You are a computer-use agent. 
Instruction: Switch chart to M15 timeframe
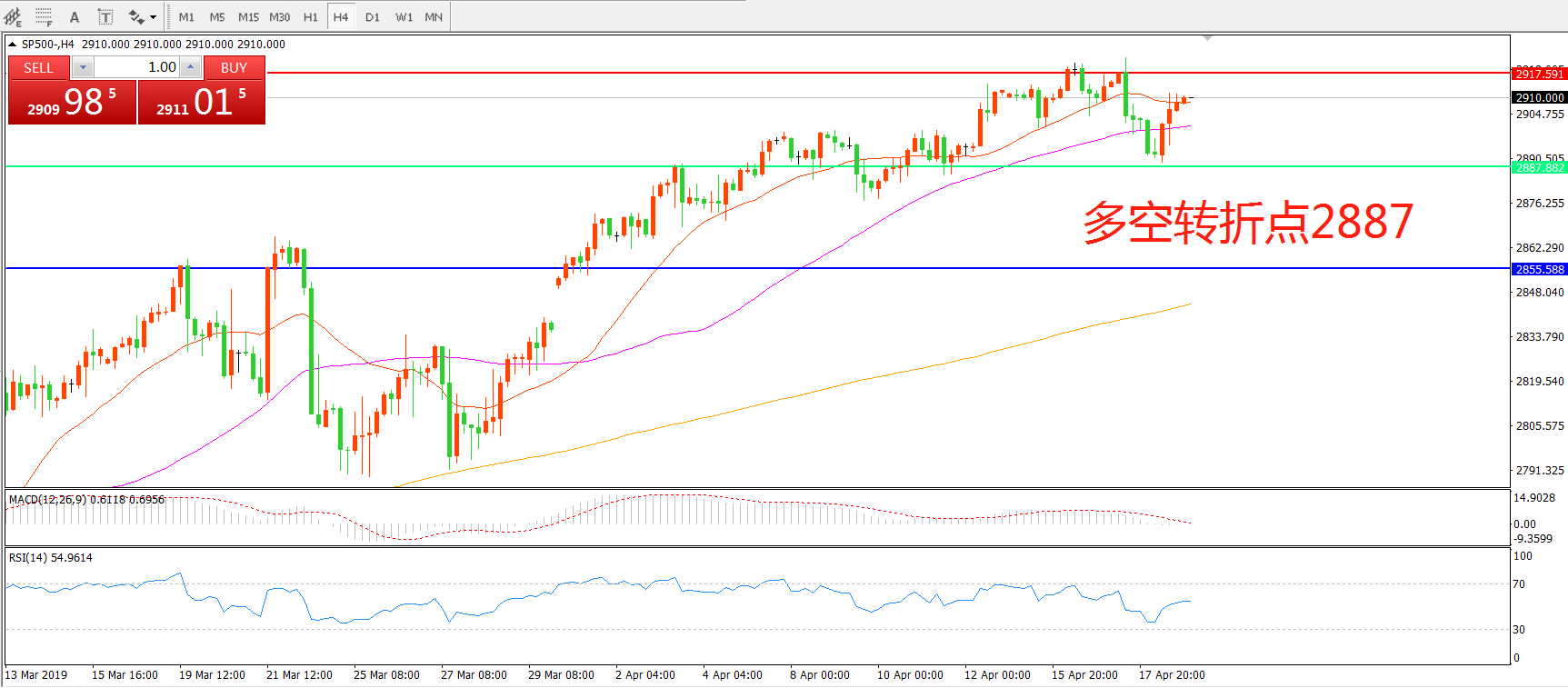[x=248, y=16]
